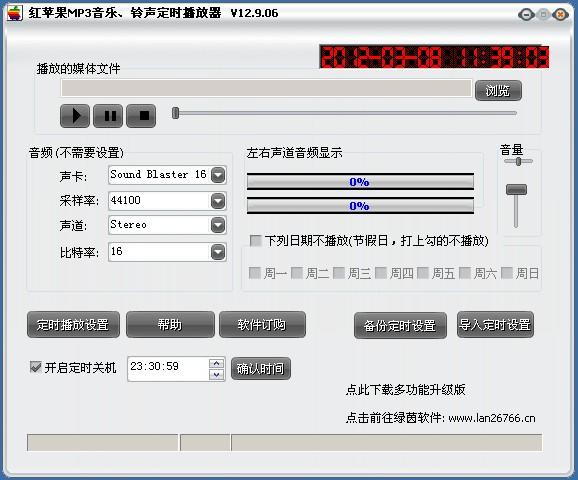
Task: Close the player window
Action: pyautogui.click(x=560, y=15)
